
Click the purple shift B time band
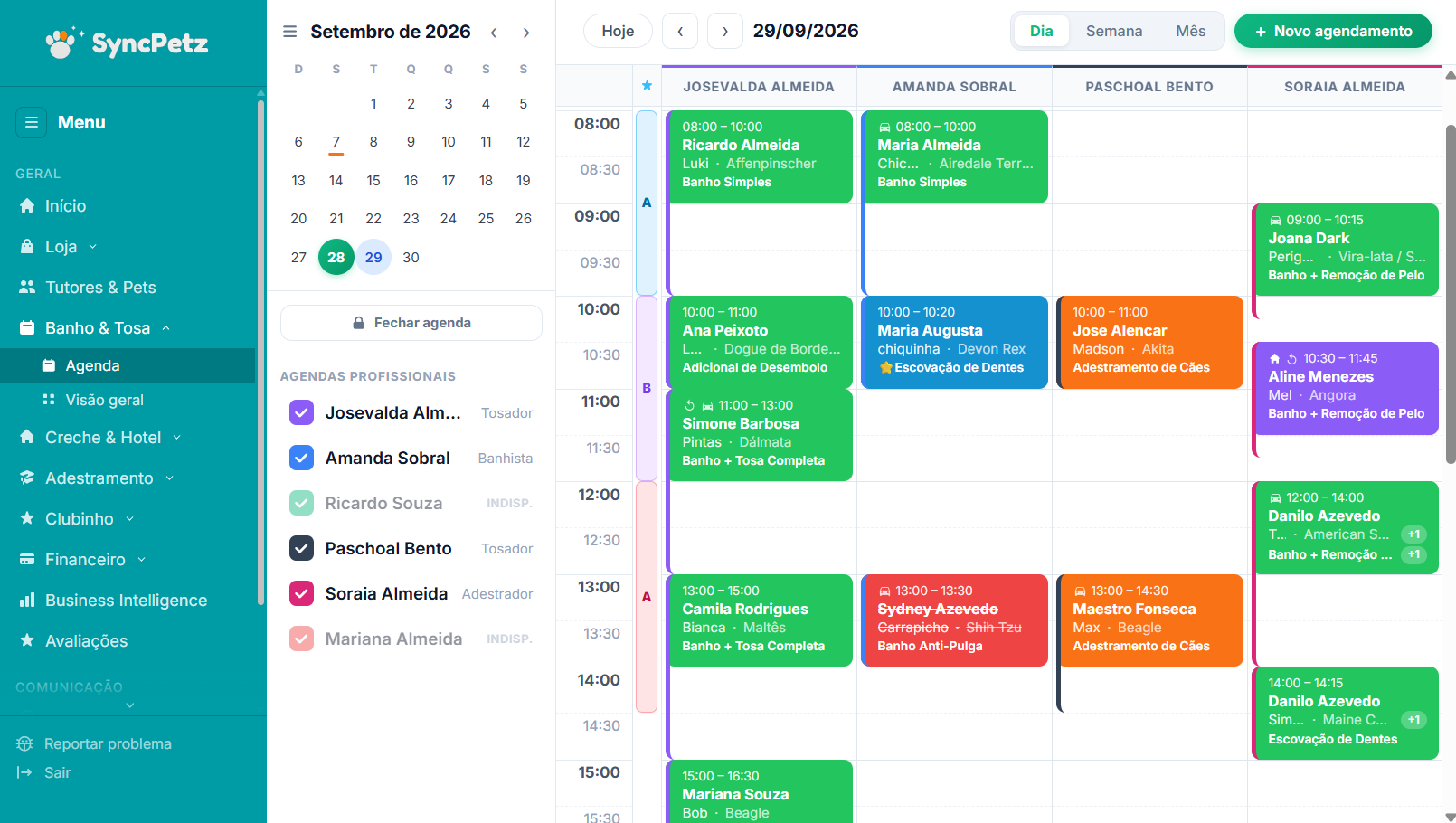coord(647,388)
